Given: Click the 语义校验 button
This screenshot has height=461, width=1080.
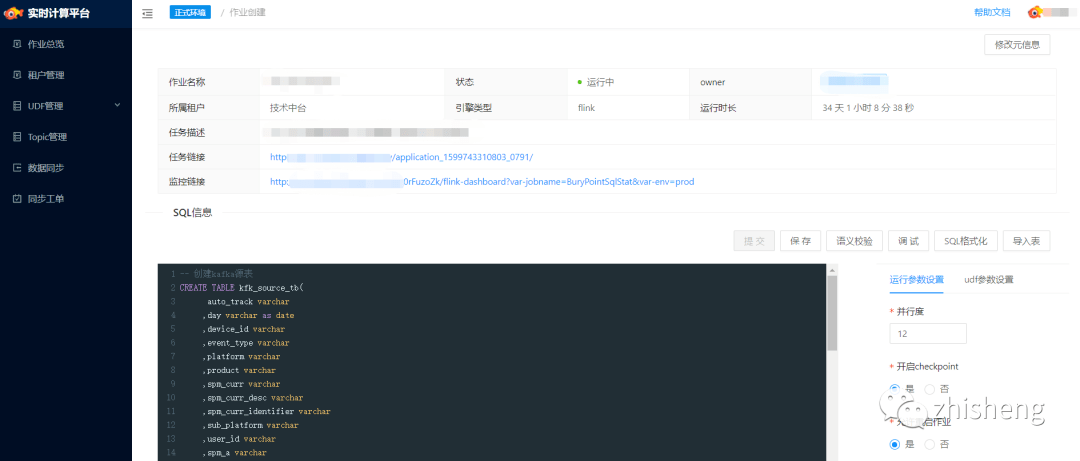Looking at the screenshot, I should [x=854, y=241].
